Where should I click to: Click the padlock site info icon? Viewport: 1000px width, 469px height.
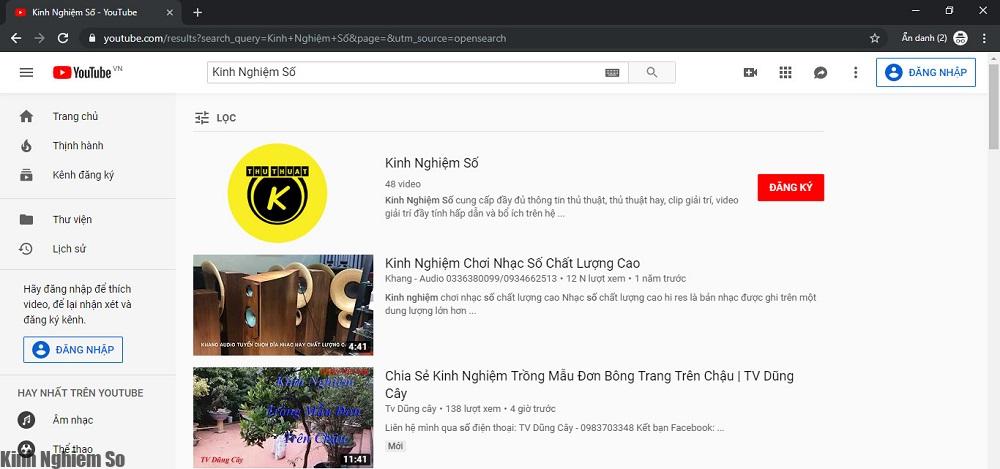coord(92,38)
